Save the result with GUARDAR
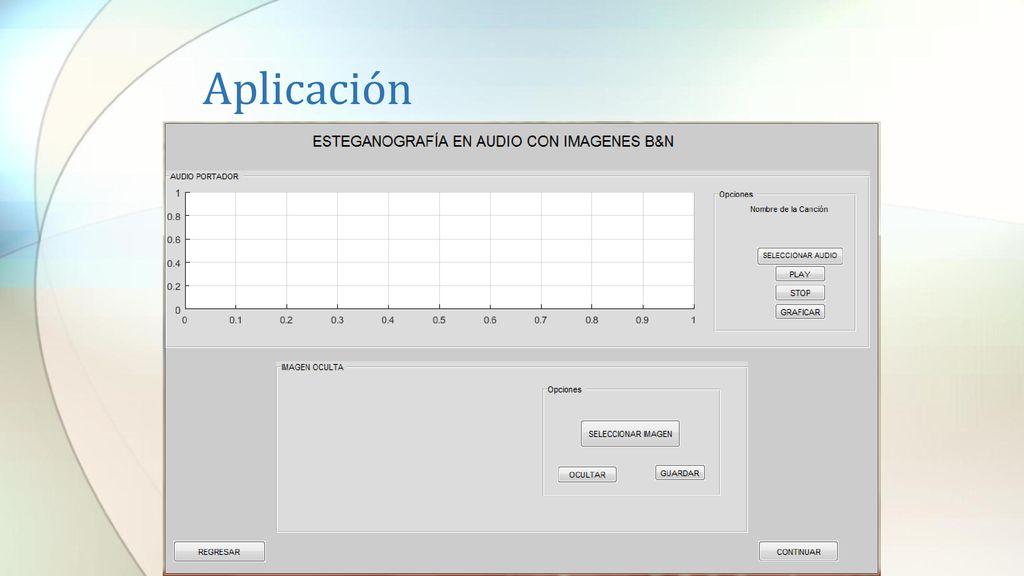1024x576 pixels. [679, 473]
